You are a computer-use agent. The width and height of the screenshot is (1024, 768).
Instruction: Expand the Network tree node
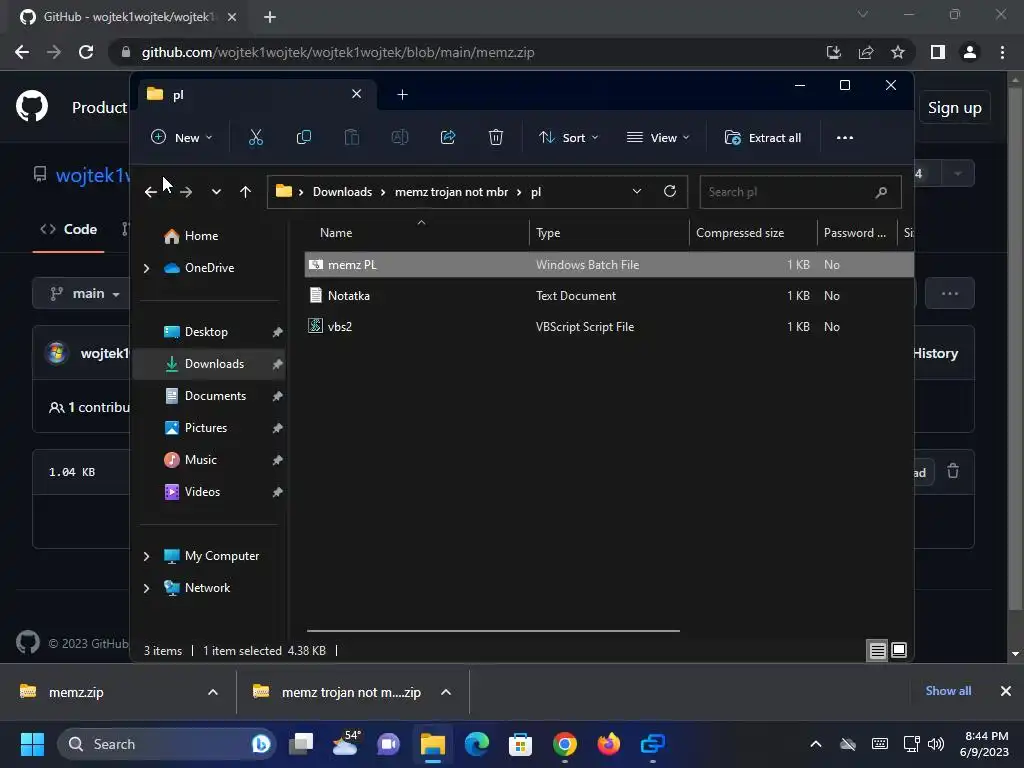(x=147, y=588)
